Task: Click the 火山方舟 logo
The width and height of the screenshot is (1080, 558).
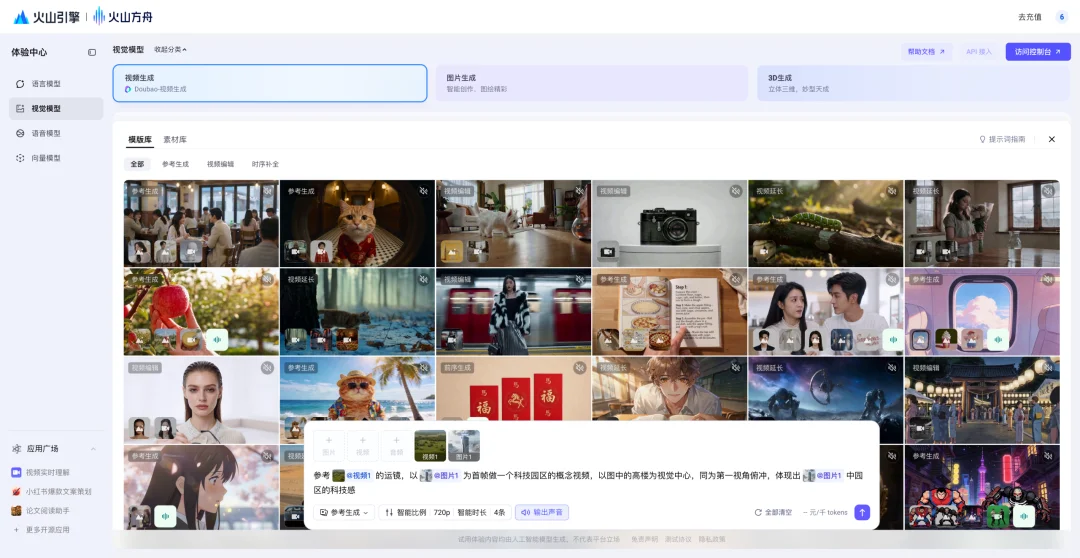Action: coord(123,17)
